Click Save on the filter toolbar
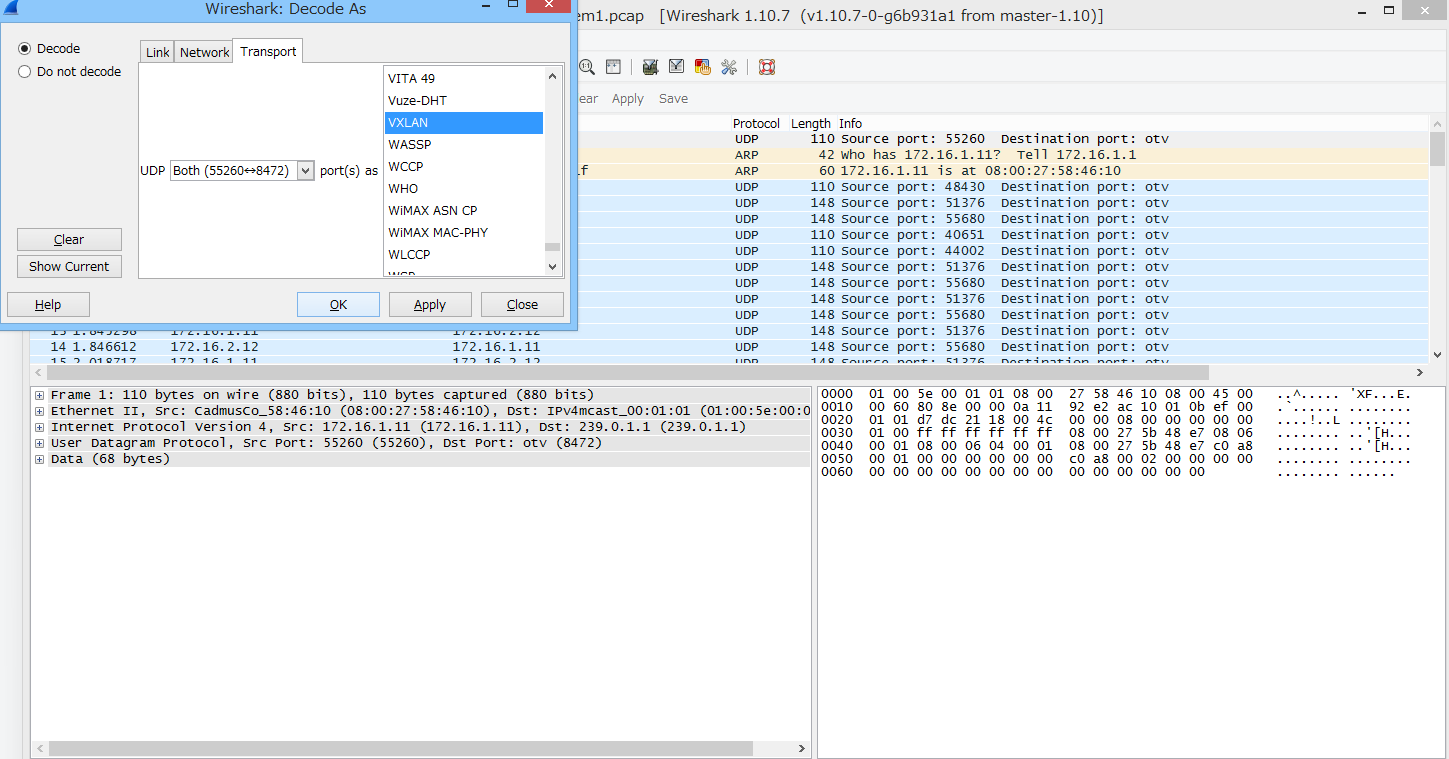Image resolution: width=1449 pixels, height=759 pixels. coord(673,98)
